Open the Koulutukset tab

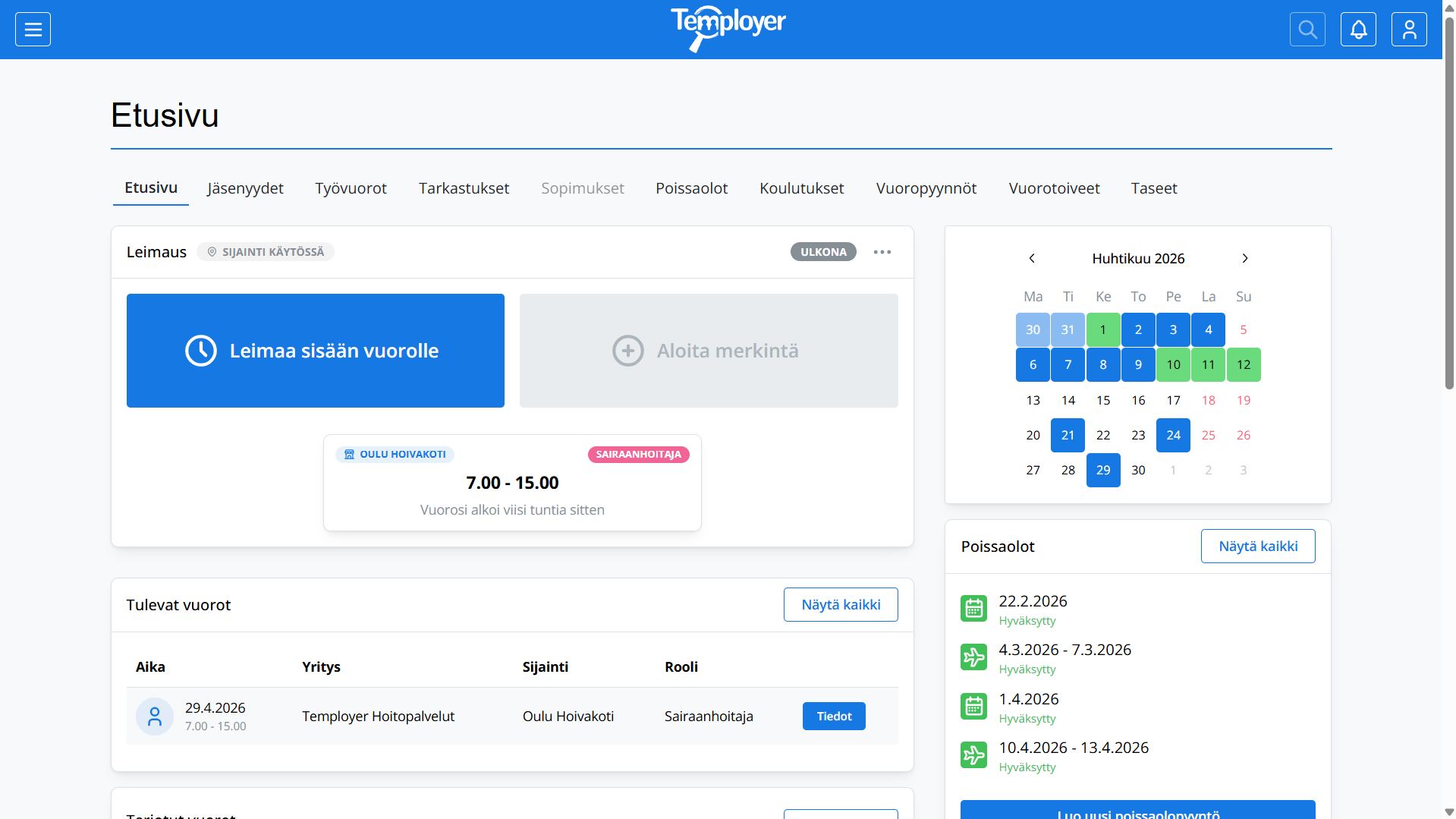click(x=802, y=188)
